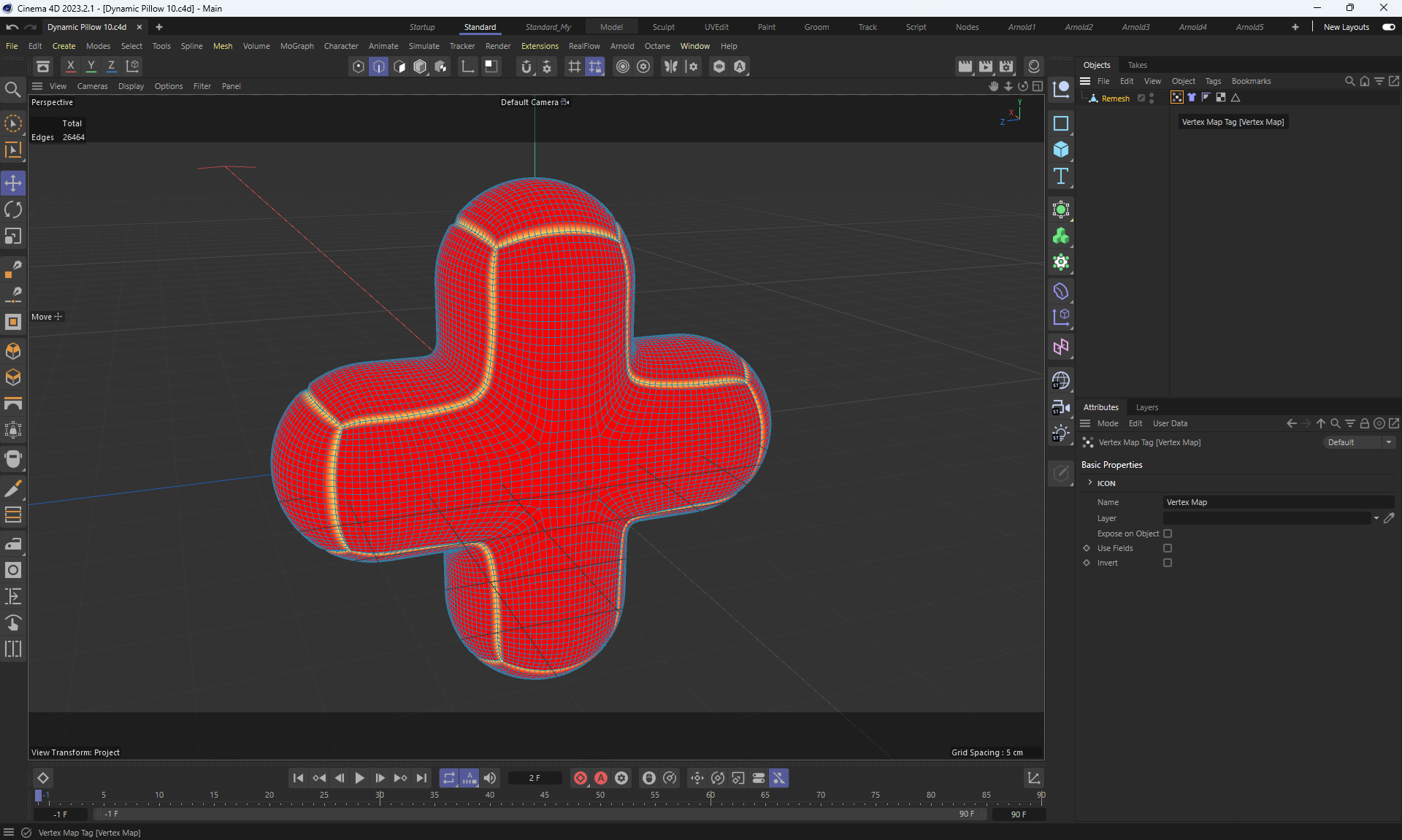Toggle the Invert checkbox

coord(1168,563)
